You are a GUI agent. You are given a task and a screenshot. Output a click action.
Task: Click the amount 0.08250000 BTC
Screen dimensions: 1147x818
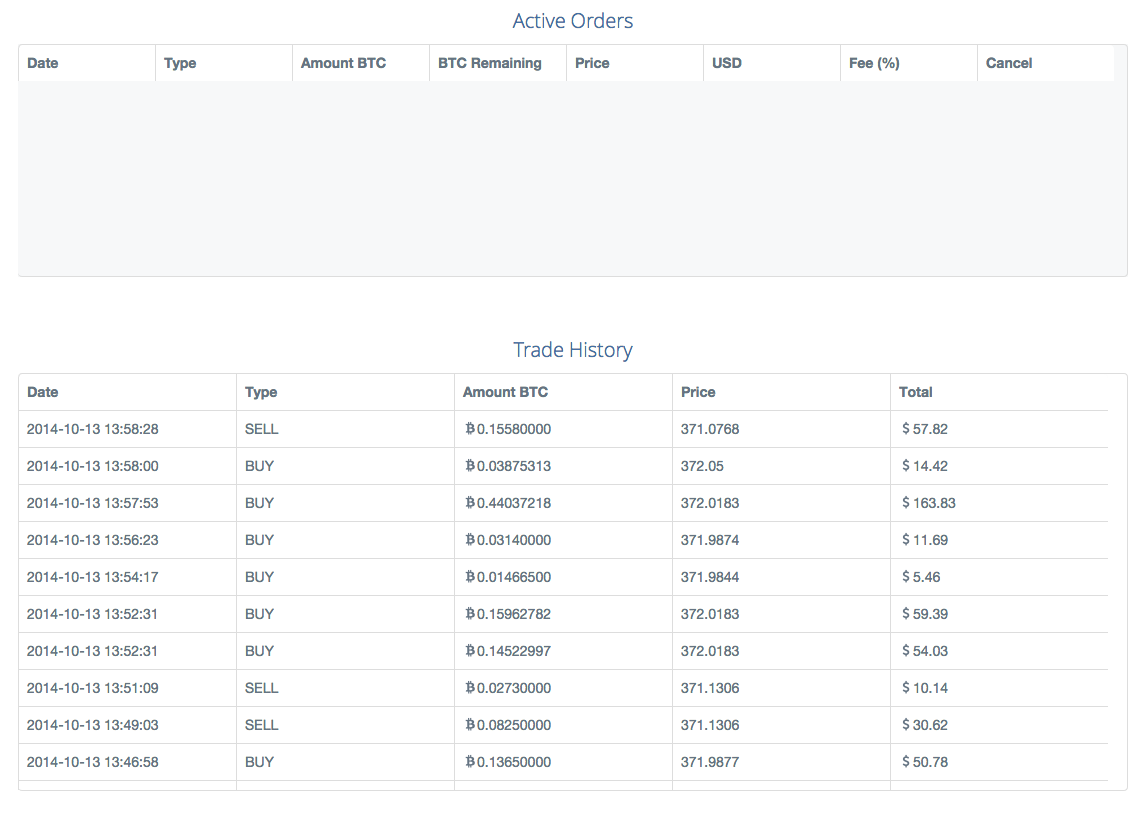(508, 725)
